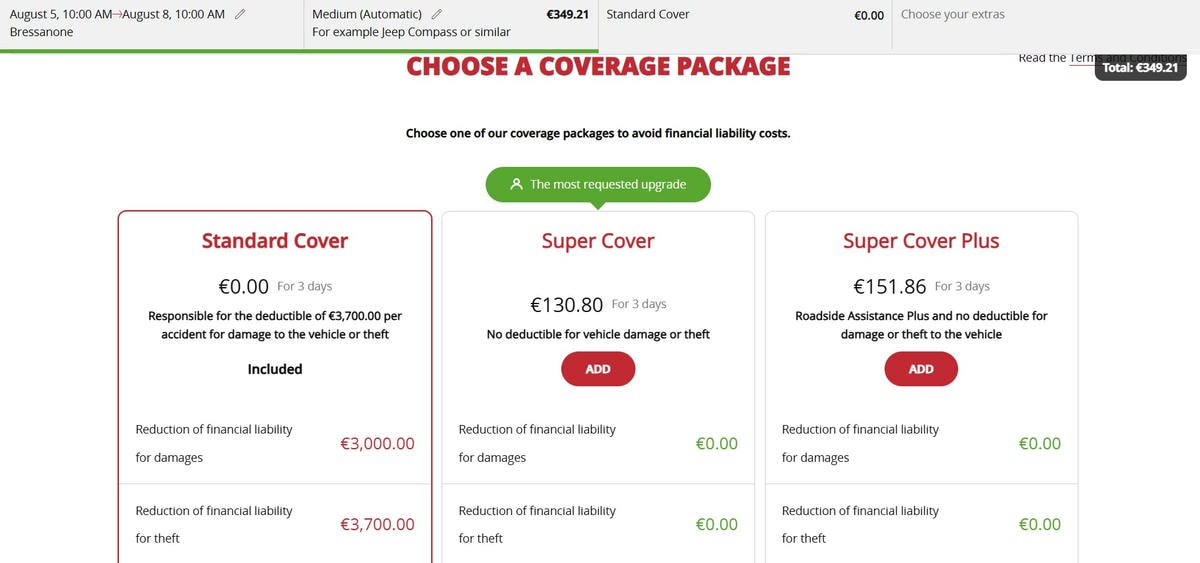The height and width of the screenshot is (563, 1200).
Task: Click the Total €349.21 badge
Action: click(1140, 67)
